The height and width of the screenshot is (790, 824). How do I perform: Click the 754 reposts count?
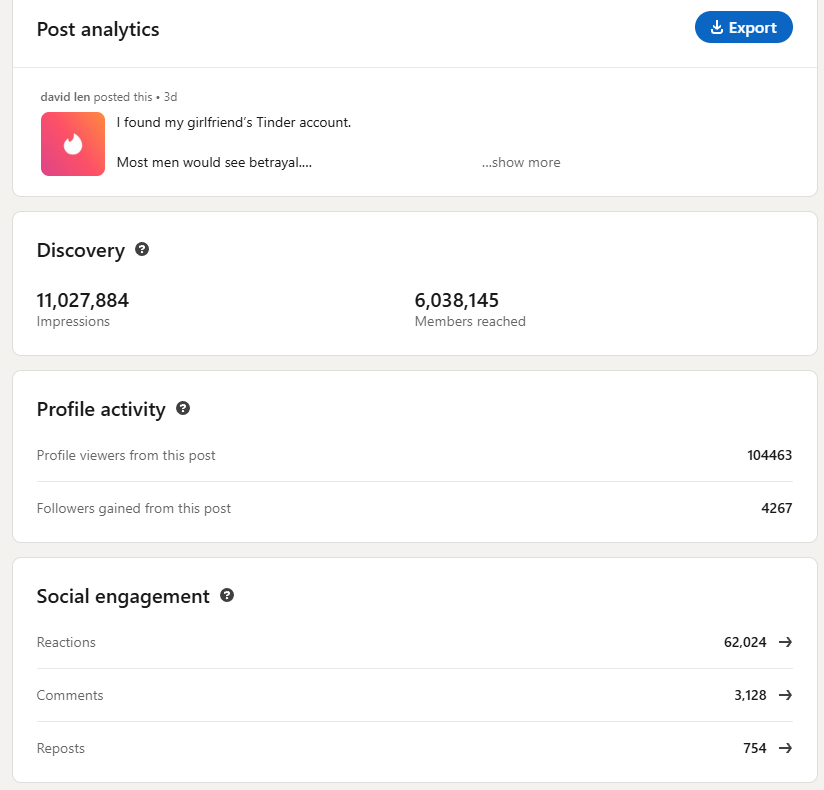click(x=755, y=747)
